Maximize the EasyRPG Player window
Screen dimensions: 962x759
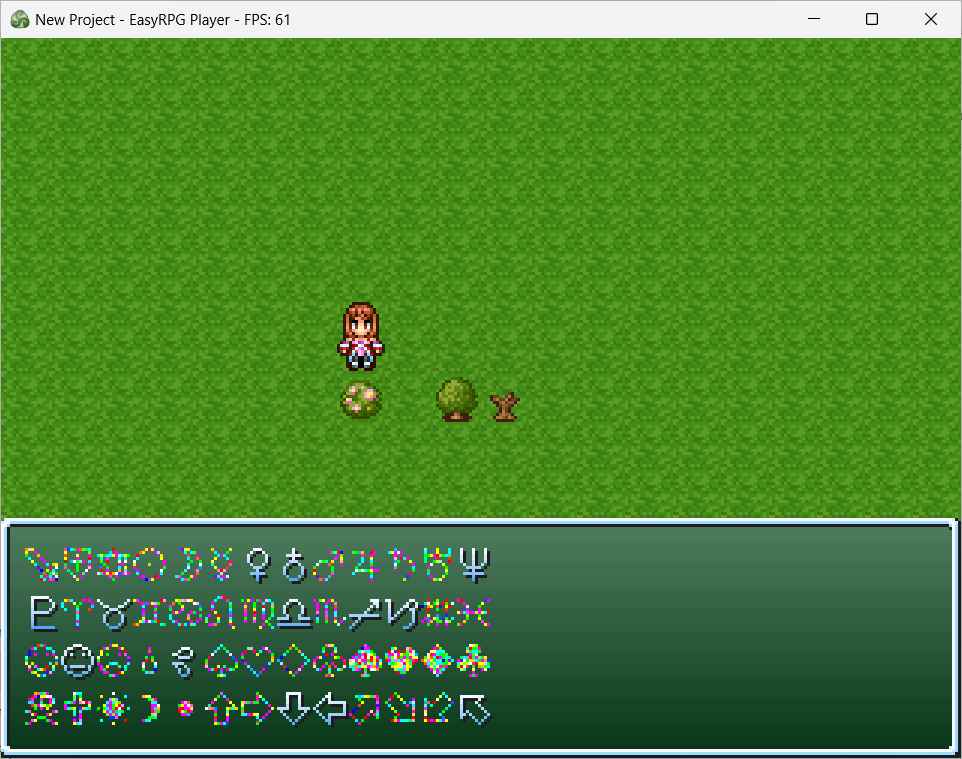click(871, 19)
